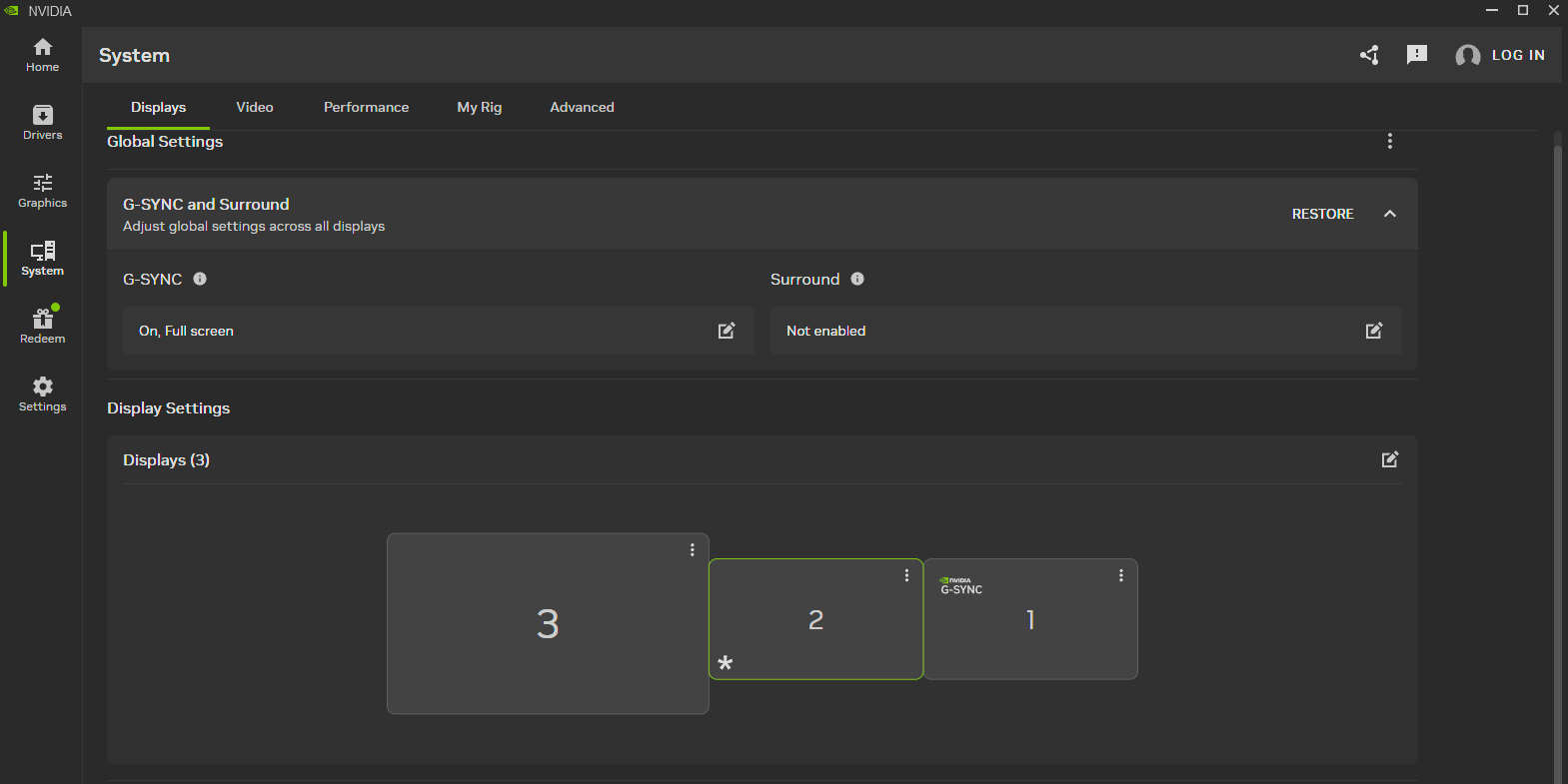Edit the Surround Not enabled setting
The height and width of the screenshot is (784, 1568).
[1374, 331]
